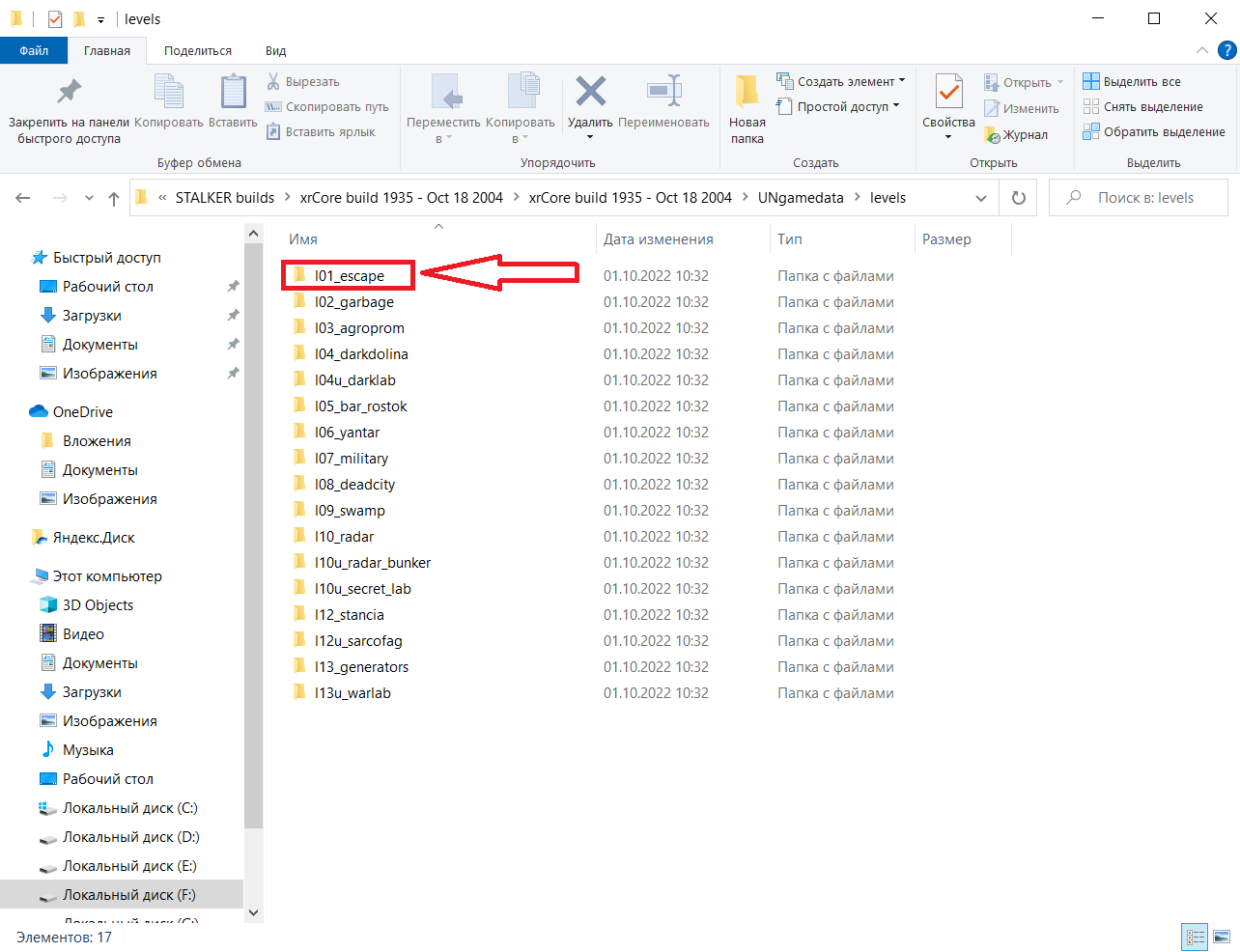Click Select all (Выделить все)
This screenshot has height=952, width=1240.
[1132, 82]
